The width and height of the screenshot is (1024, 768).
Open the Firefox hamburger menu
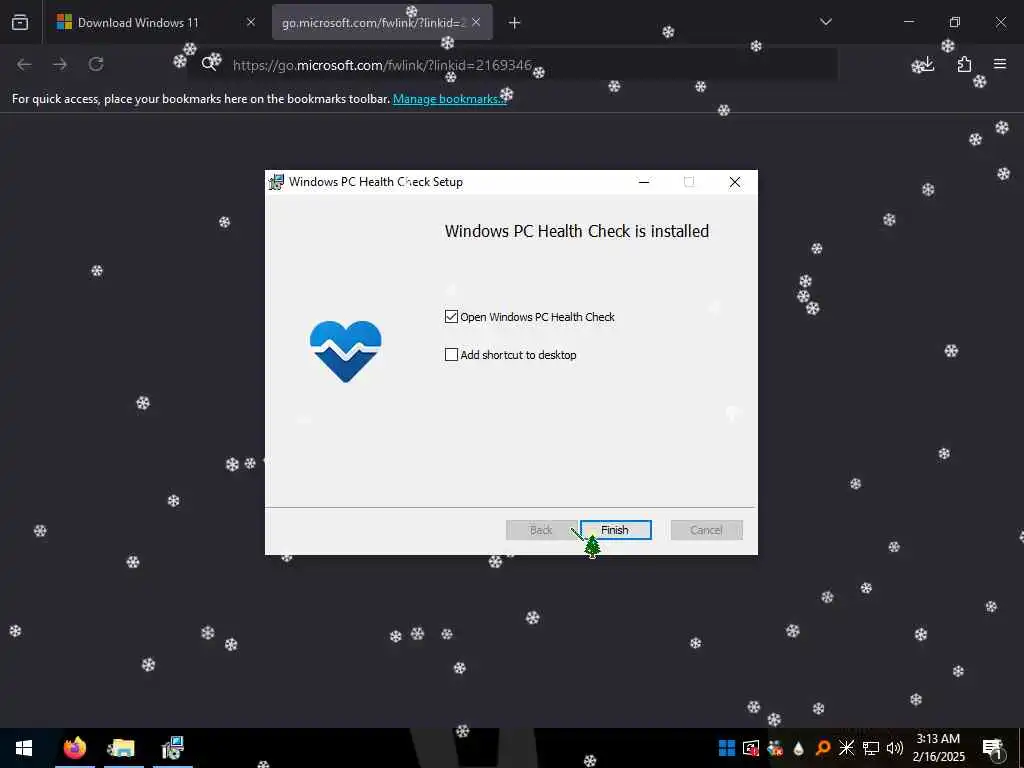coord(1000,64)
